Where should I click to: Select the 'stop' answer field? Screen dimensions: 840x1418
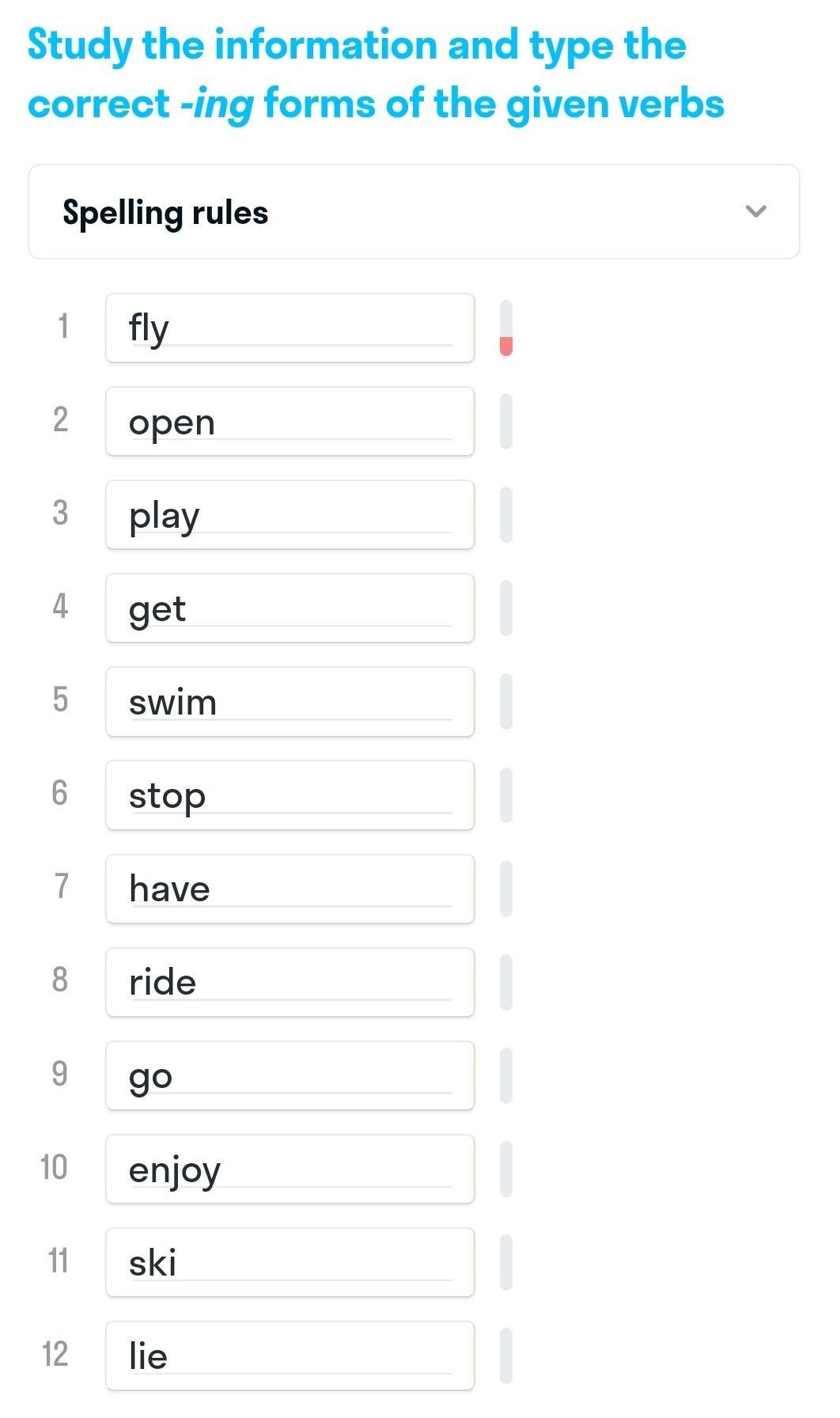point(289,795)
